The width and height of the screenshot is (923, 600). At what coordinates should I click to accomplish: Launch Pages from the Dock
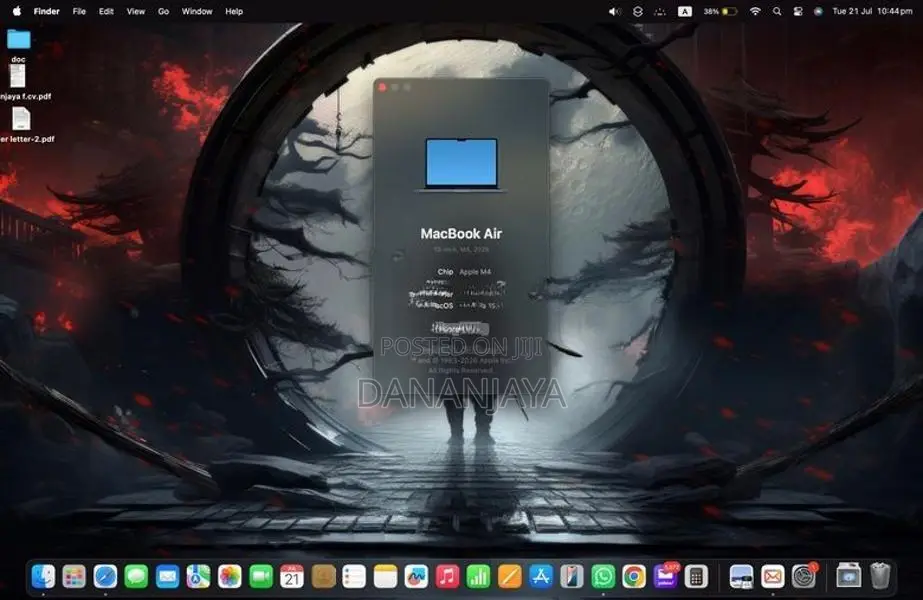coord(510,576)
